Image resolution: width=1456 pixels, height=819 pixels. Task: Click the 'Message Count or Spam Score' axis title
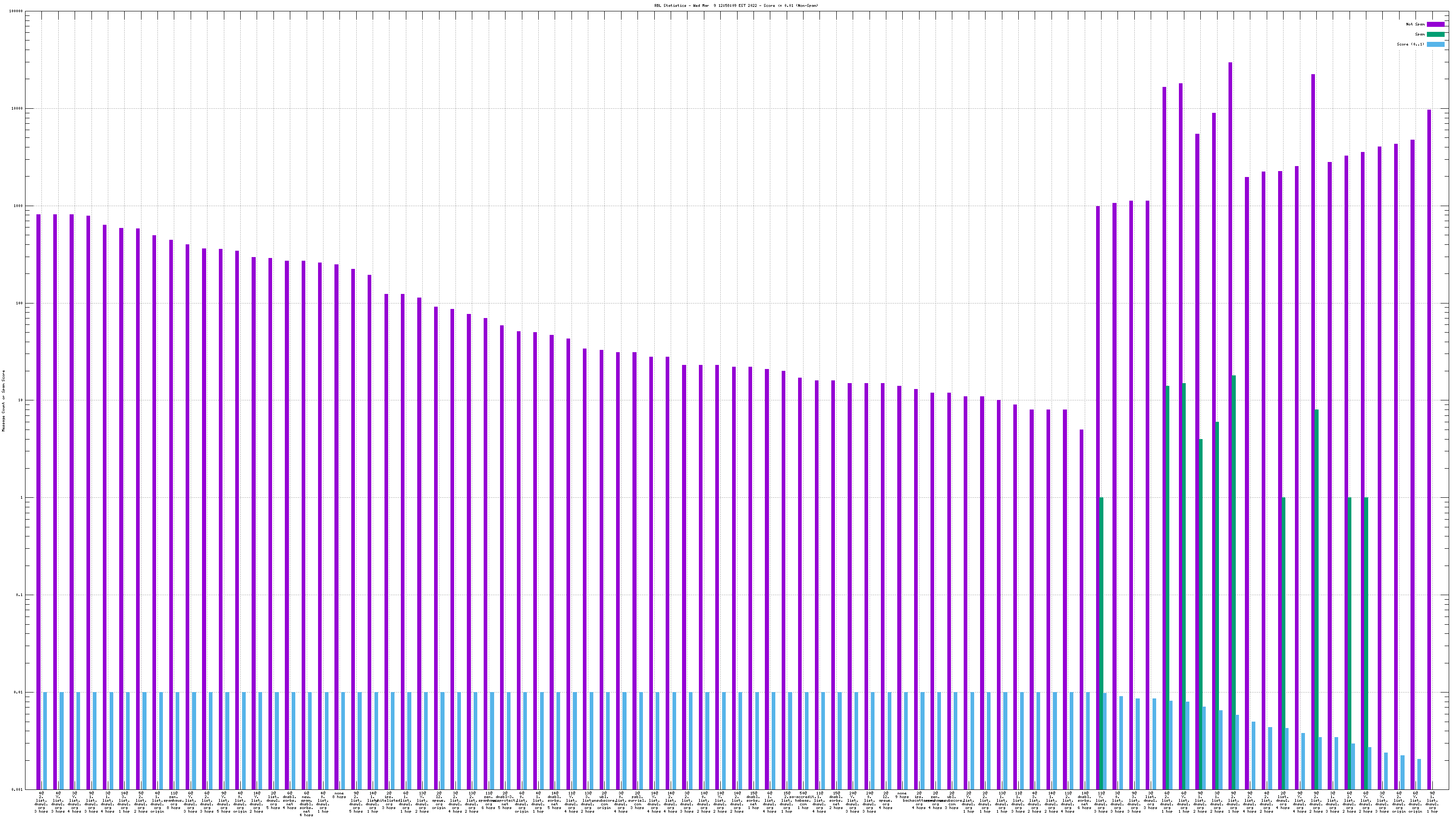click(3, 401)
